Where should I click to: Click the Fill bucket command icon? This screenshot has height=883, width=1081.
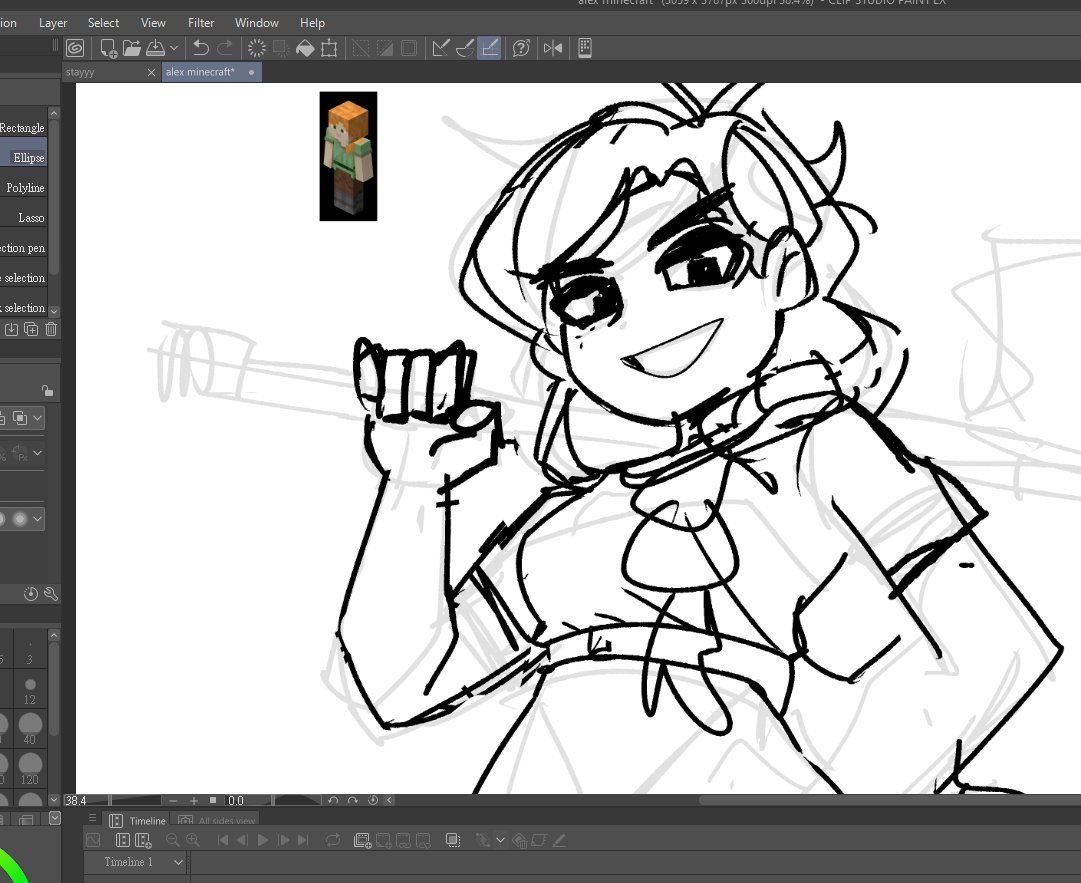305,48
